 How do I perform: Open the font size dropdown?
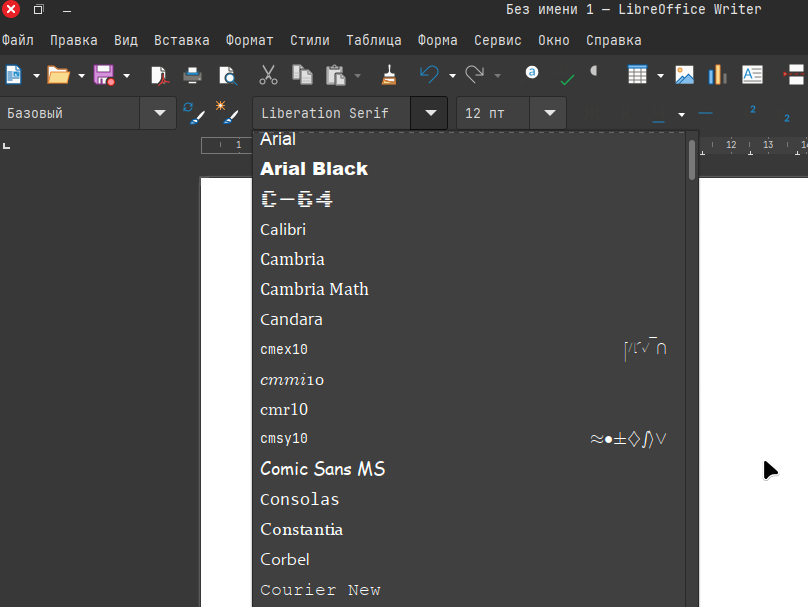click(549, 112)
